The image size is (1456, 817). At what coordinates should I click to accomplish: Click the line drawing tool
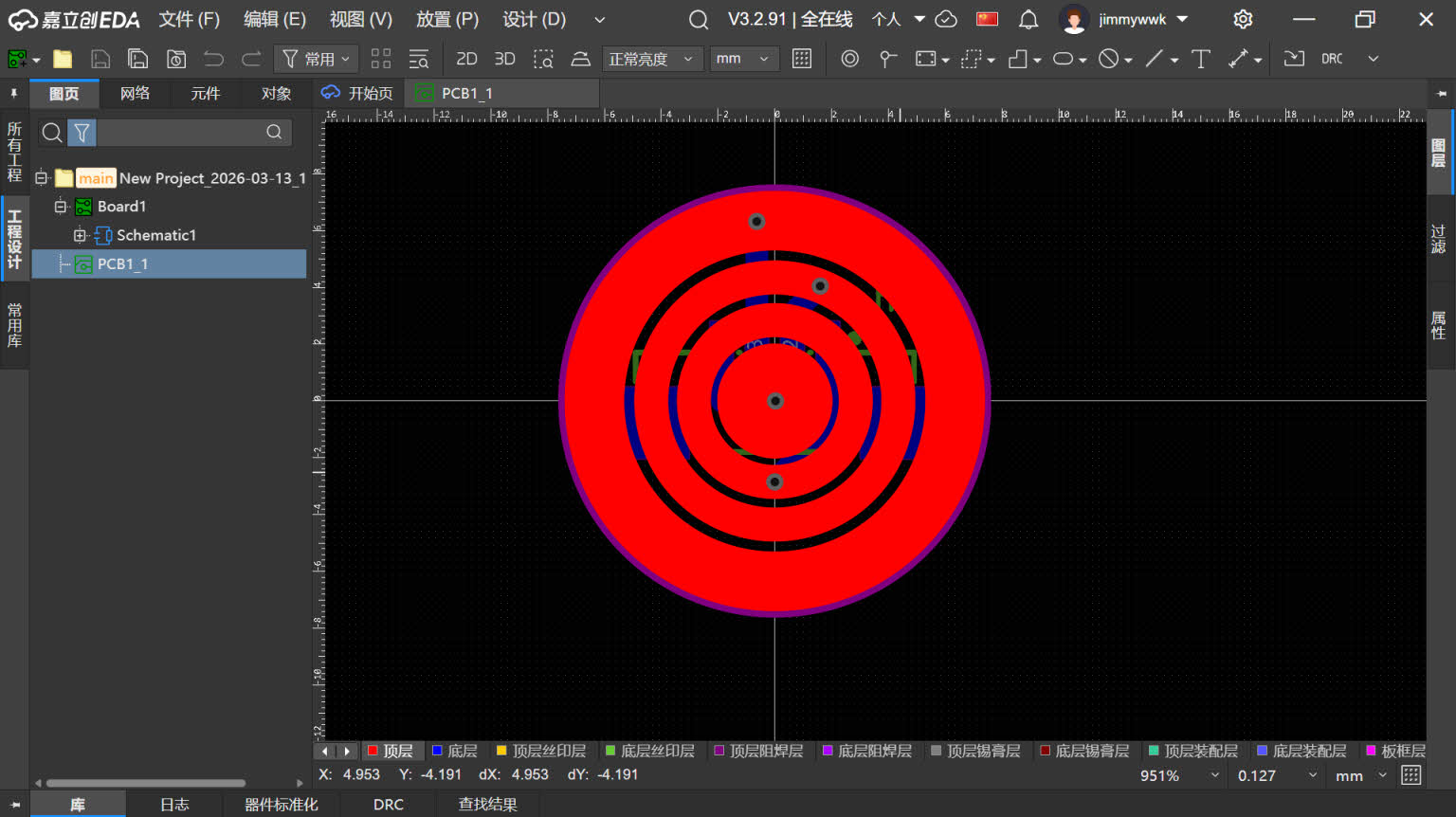click(1154, 59)
